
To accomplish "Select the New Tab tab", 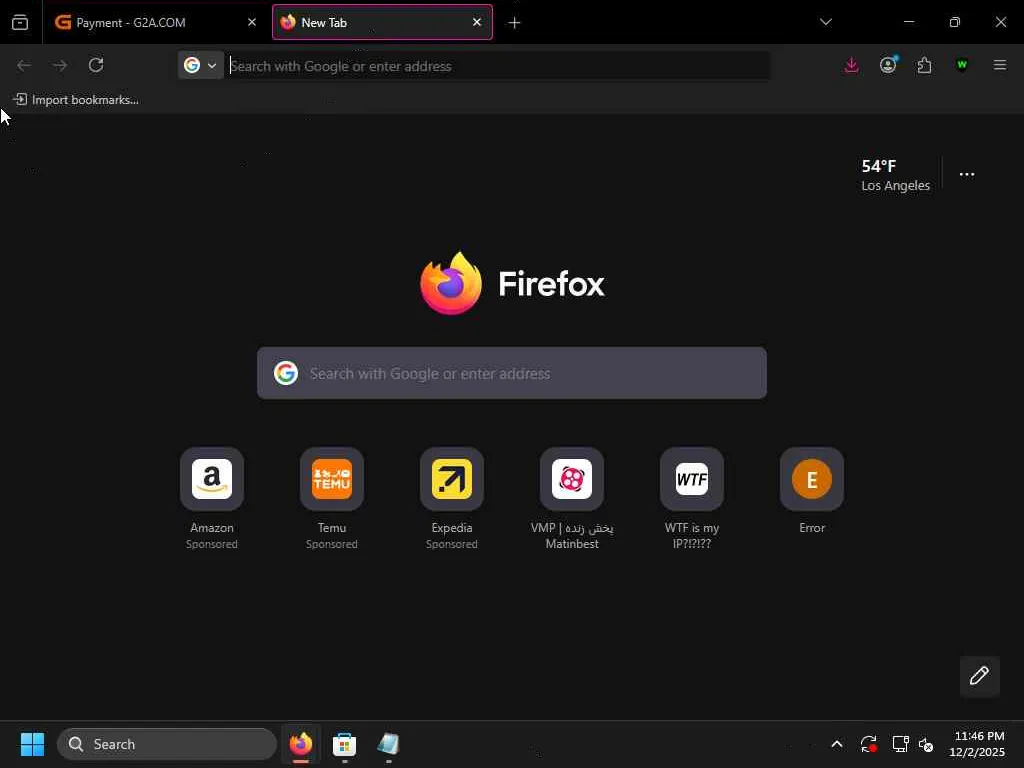I will [x=382, y=22].
